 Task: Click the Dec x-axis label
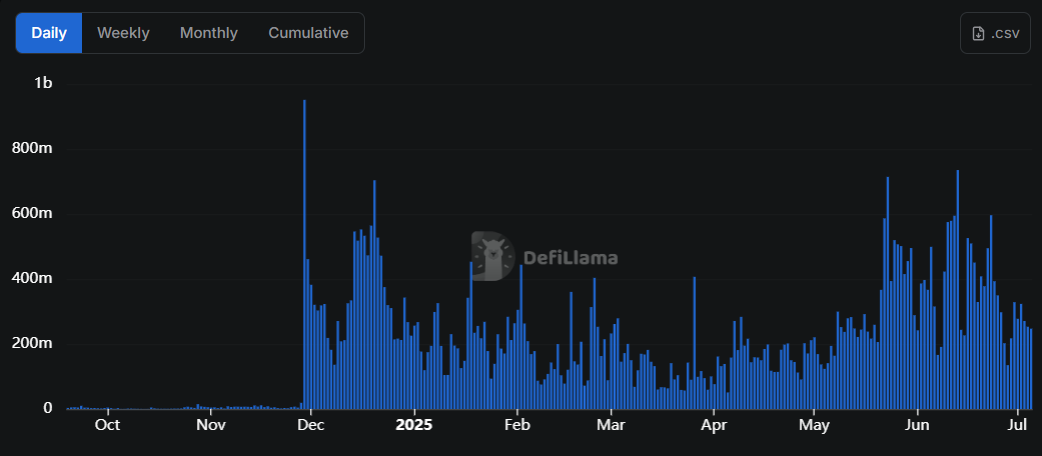311,425
